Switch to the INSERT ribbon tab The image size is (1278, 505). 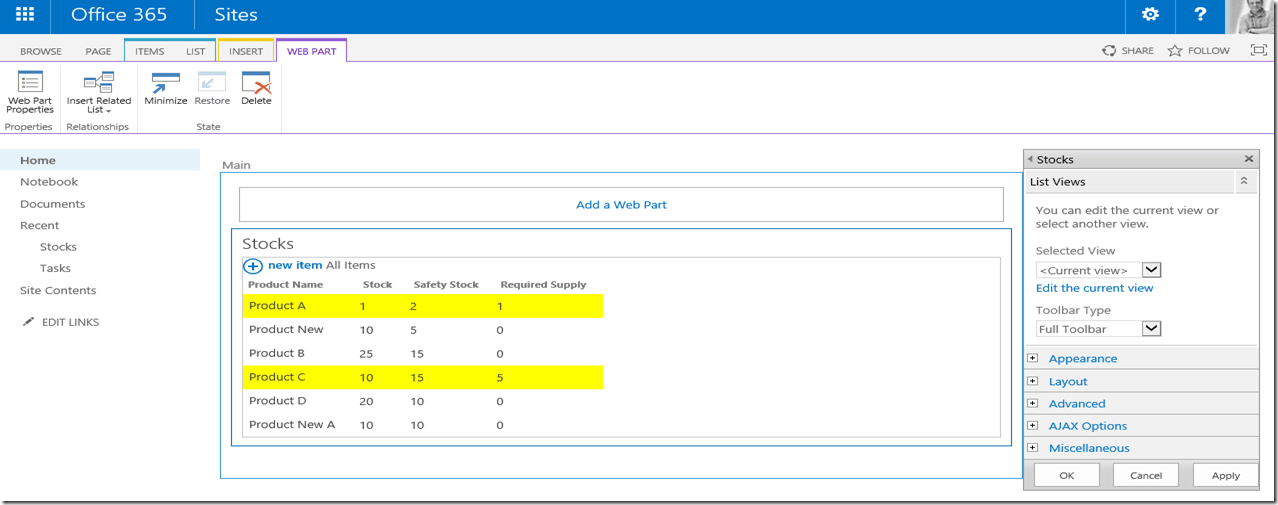[246, 51]
